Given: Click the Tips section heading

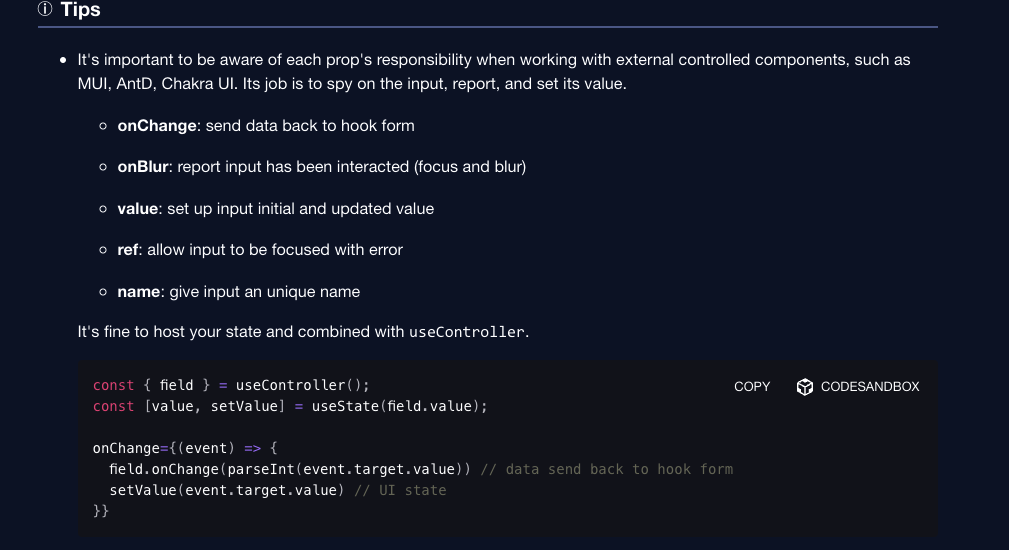Looking at the screenshot, I should pyautogui.click(x=80, y=9).
